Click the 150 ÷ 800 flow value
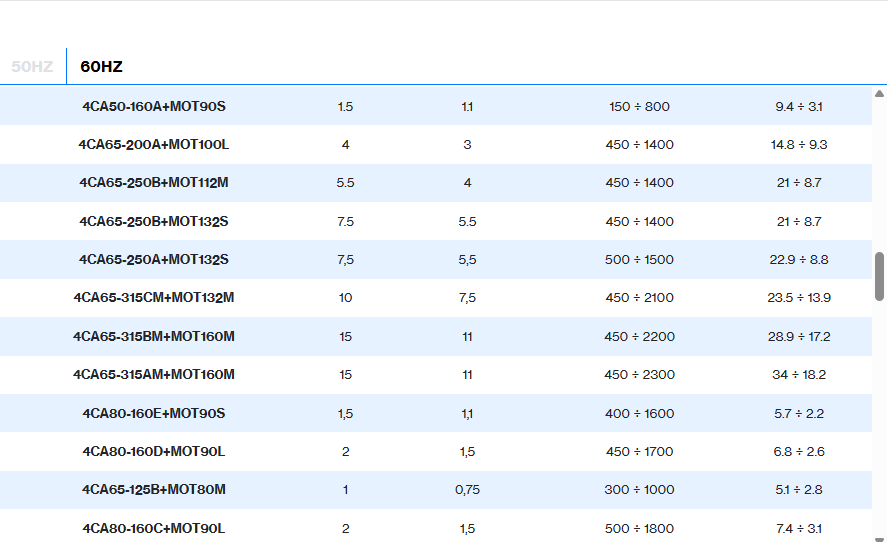This screenshot has height=542, width=888. 639,107
